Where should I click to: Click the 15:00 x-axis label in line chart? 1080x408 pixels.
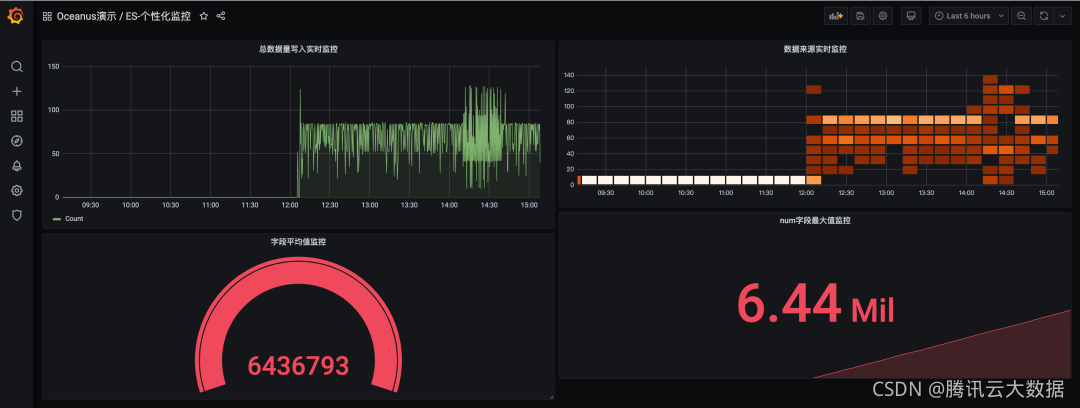[x=529, y=205]
